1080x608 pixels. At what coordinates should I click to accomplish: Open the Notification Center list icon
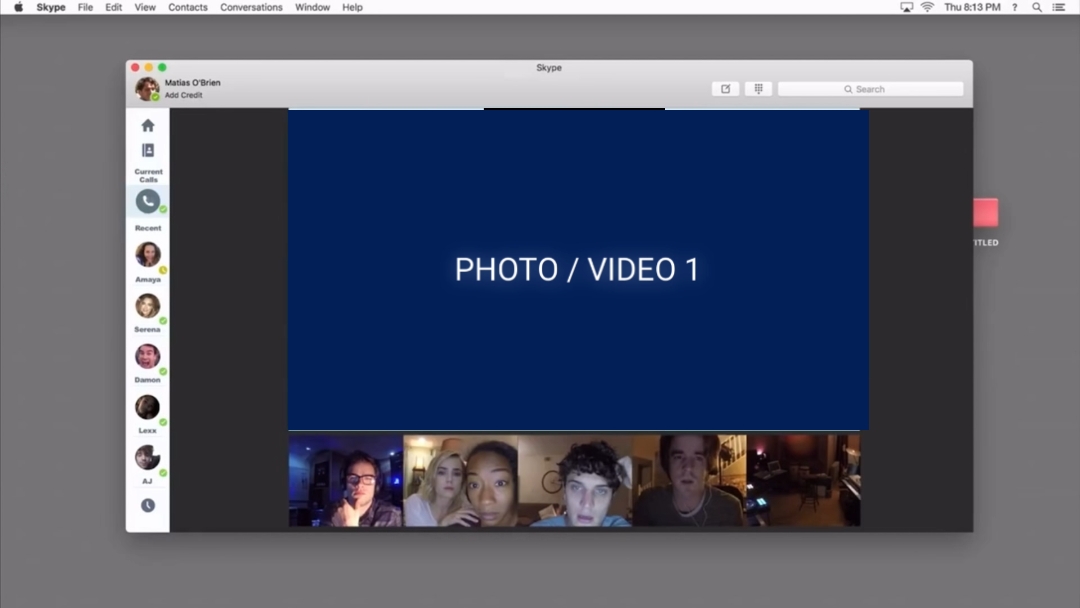[1059, 7]
